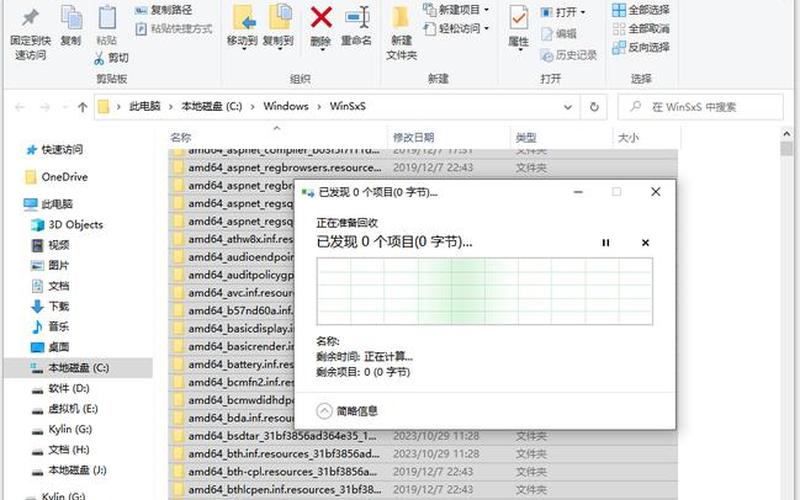Click Invert selection (反向选择)

click(x=641, y=47)
